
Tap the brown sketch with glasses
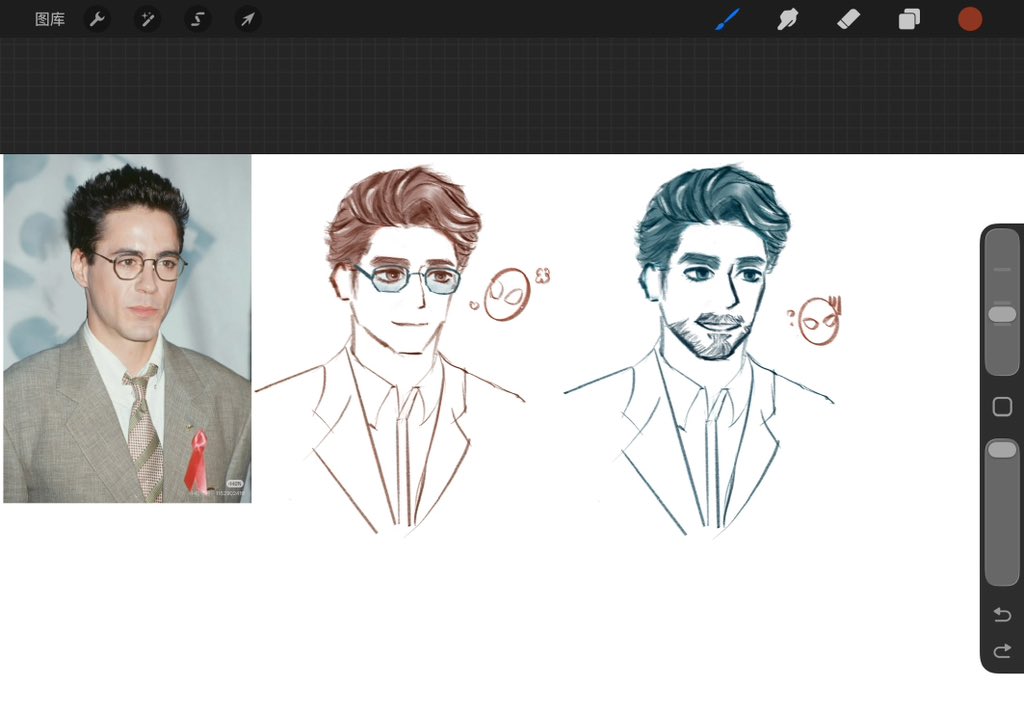pyautogui.click(x=391, y=349)
